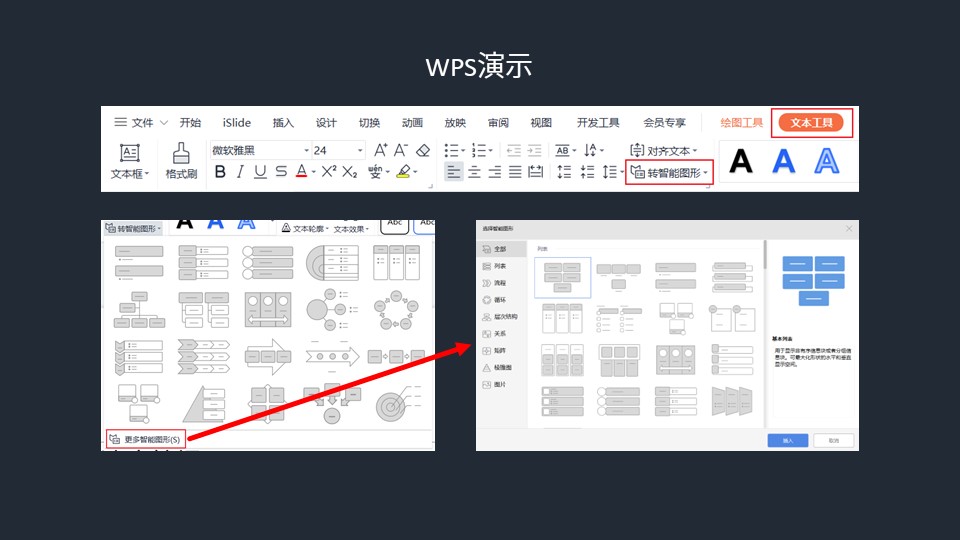This screenshot has height=540, width=960.
Task: Toggle Strikethrough formatting S
Action: tap(281, 172)
